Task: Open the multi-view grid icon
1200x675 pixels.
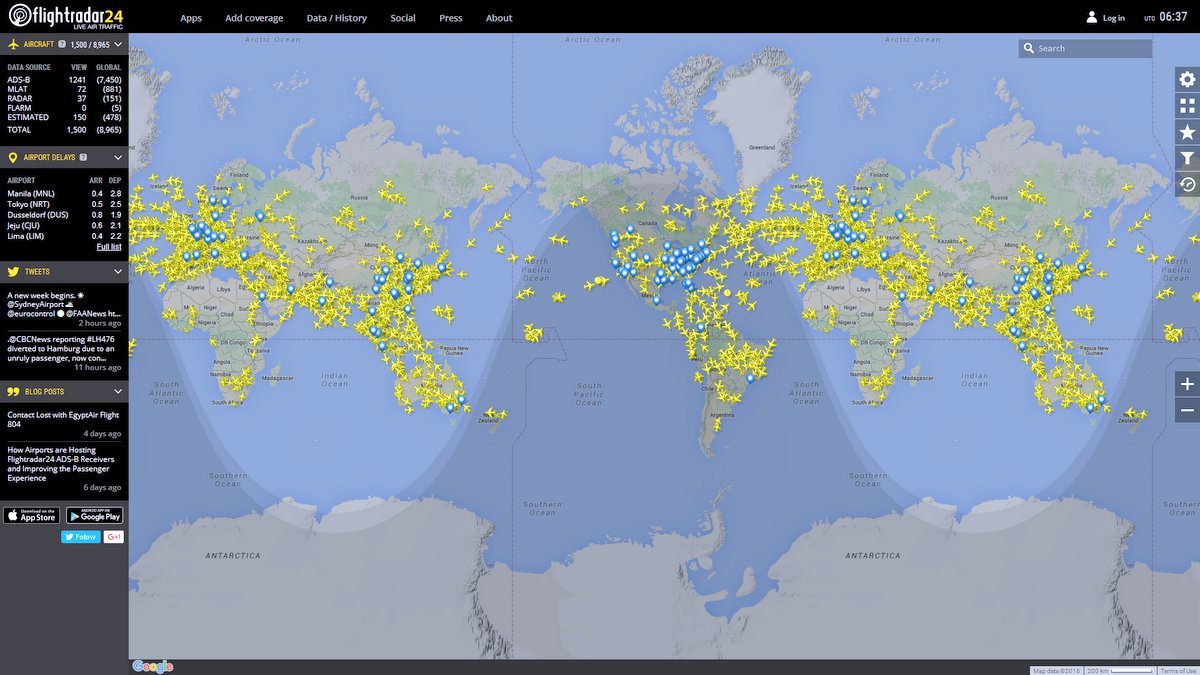Action: [x=1187, y=106]
